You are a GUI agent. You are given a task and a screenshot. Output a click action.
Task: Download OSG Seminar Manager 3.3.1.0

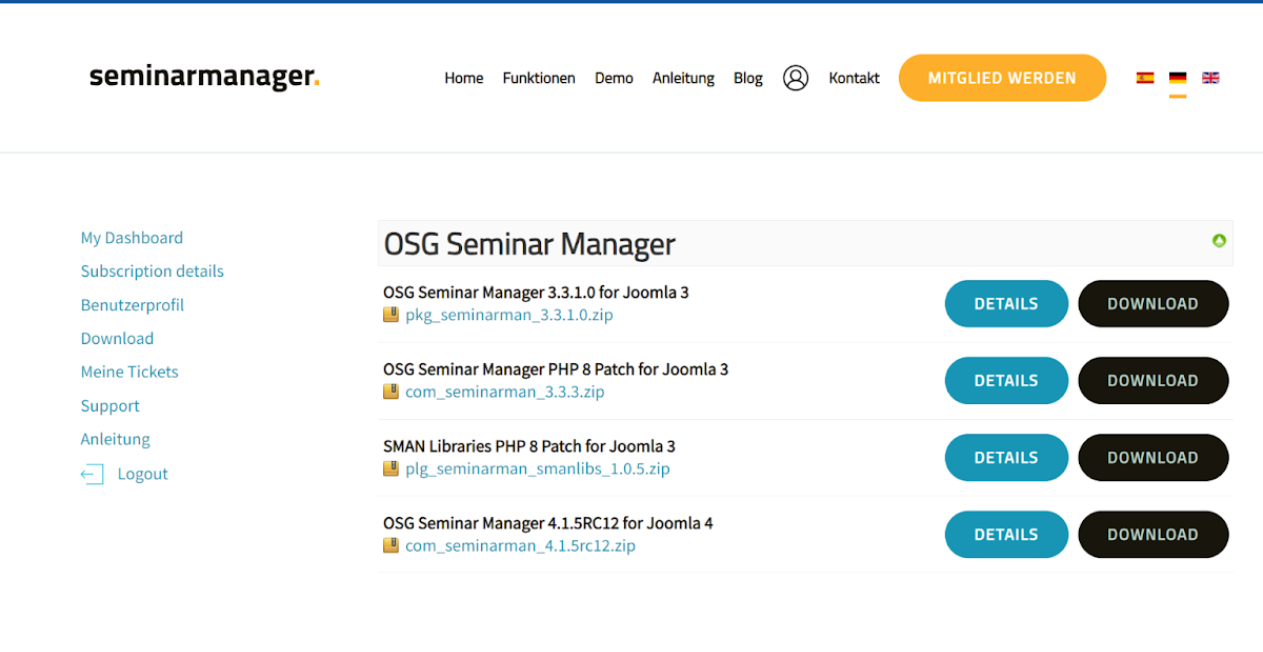pyautogui.click(x=1153, y=303)
